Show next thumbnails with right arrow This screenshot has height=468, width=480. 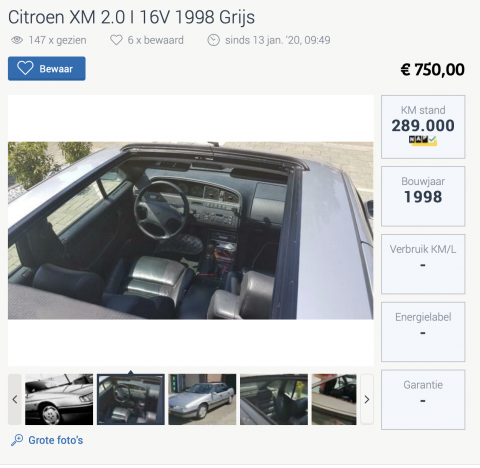[x=367, y=399]
